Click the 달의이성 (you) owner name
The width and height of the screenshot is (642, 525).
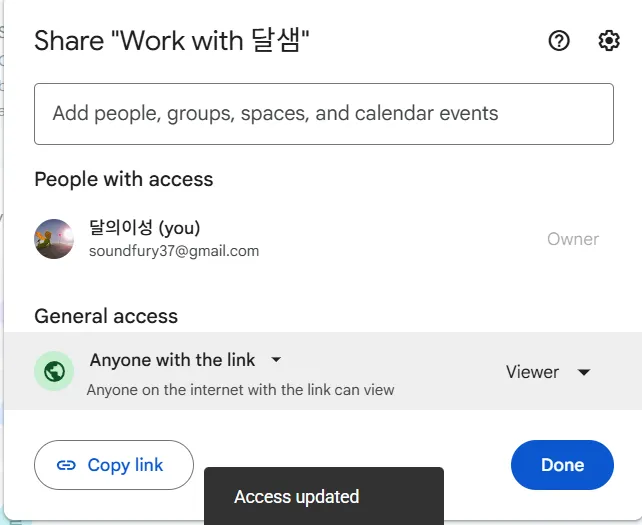pos(145,227)
